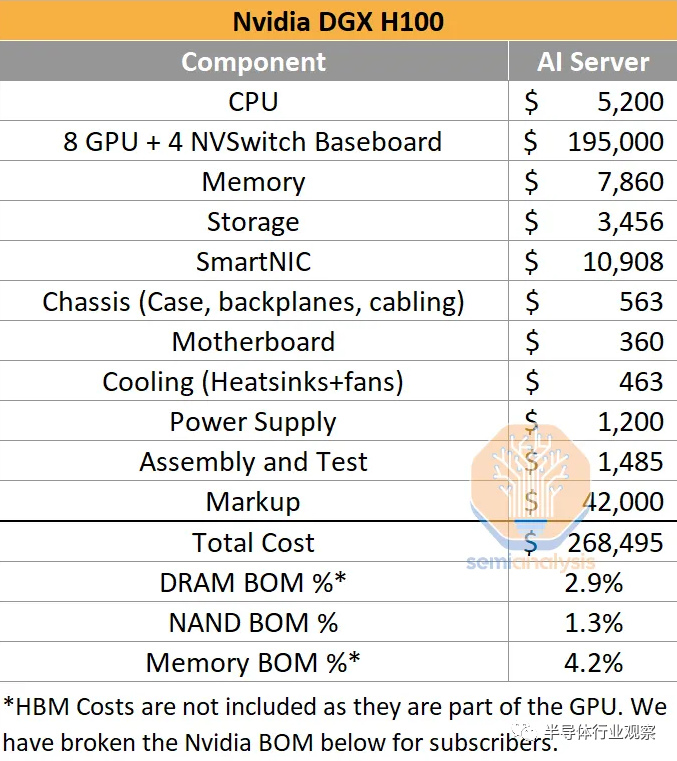Click the SmartNIC row label
This screenshot has width=677, height=761.
click(x=253, y=262)
